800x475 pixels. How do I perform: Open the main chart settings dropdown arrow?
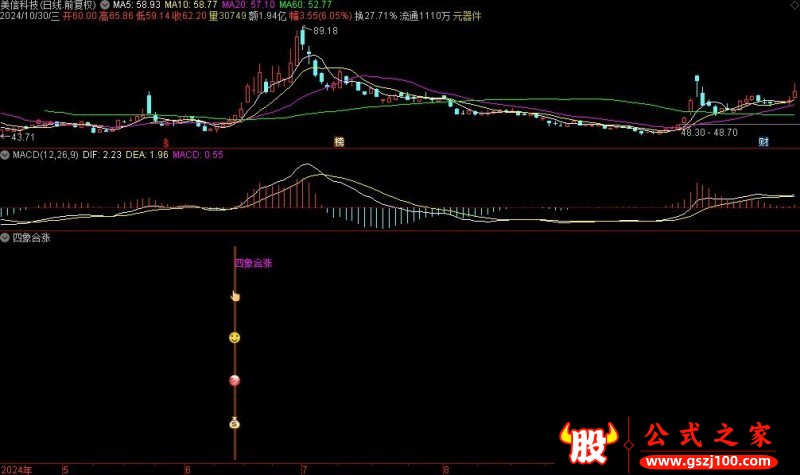click(x=105, y=5)
